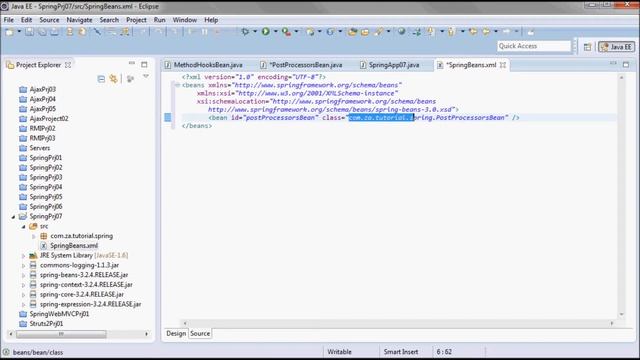Collapse the beans element fold marker
The image size is (640, 360).
[x=177, y=85]
